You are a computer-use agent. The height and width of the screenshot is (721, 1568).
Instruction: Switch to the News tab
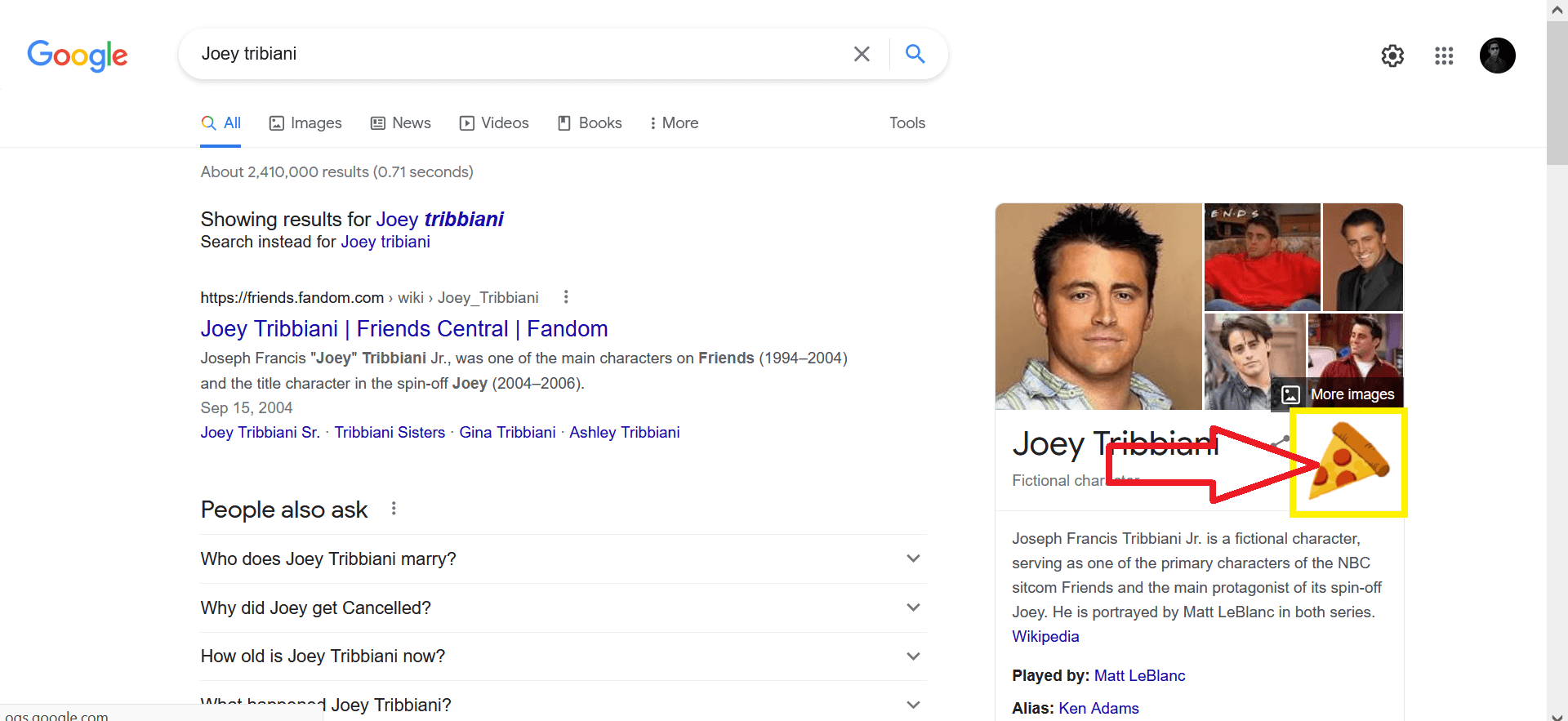401,123
